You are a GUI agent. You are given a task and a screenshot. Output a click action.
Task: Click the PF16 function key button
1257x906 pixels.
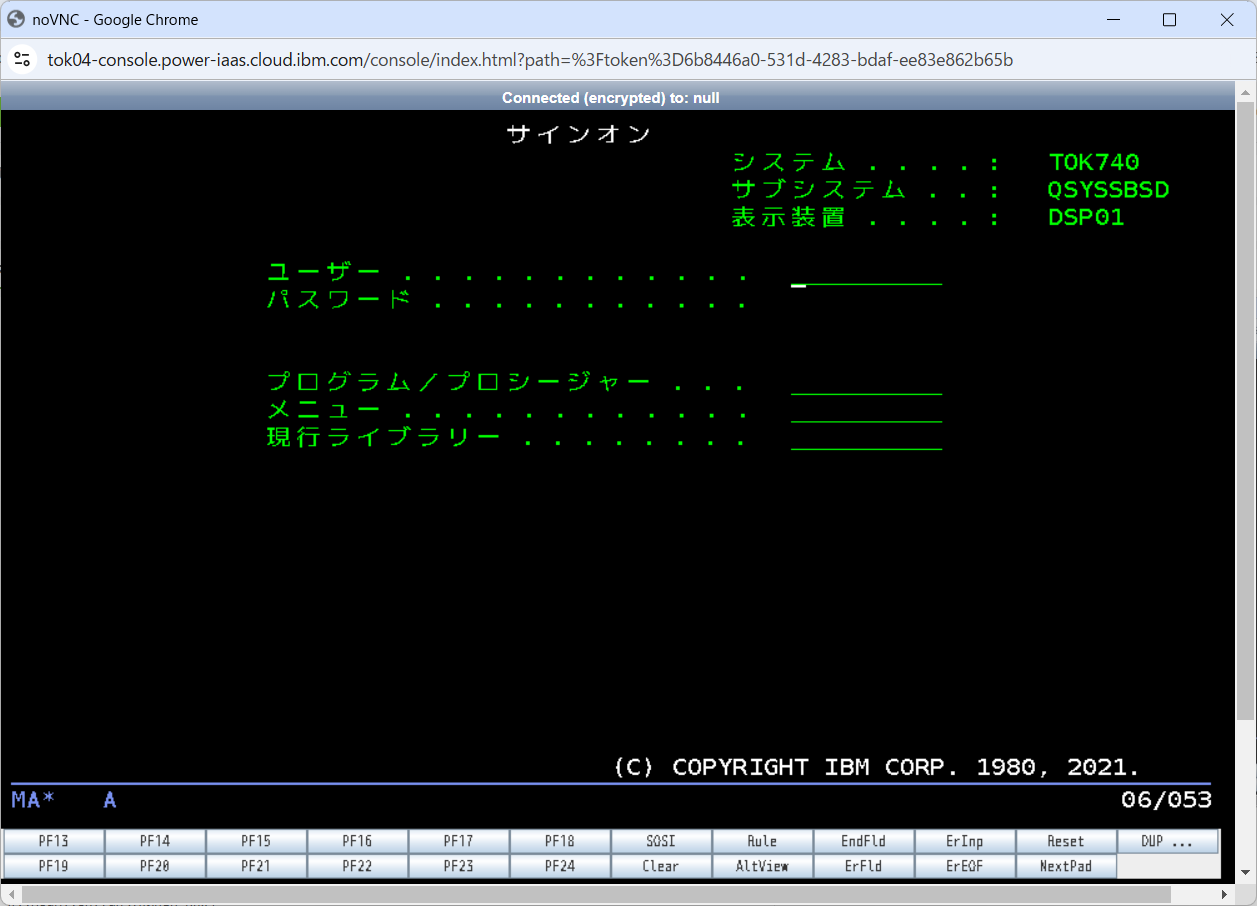(357, 841)
